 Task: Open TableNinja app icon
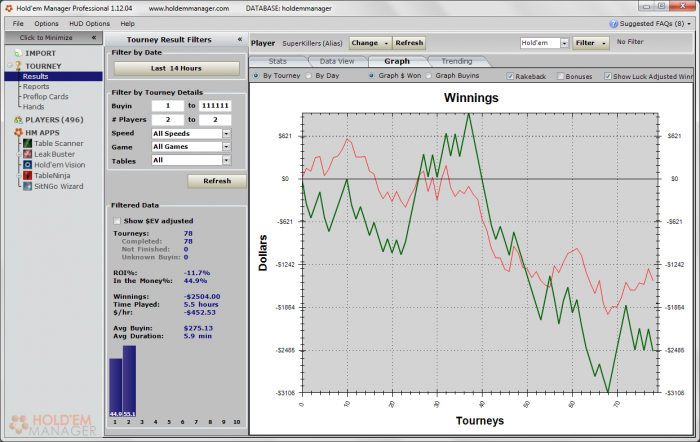(27, 175)
